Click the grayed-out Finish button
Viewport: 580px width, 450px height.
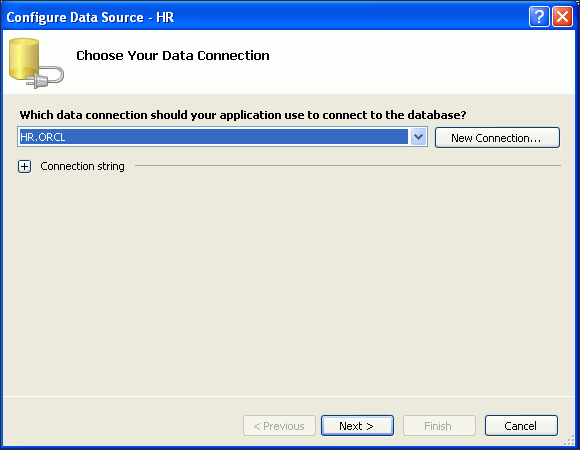tap(439, 426)
